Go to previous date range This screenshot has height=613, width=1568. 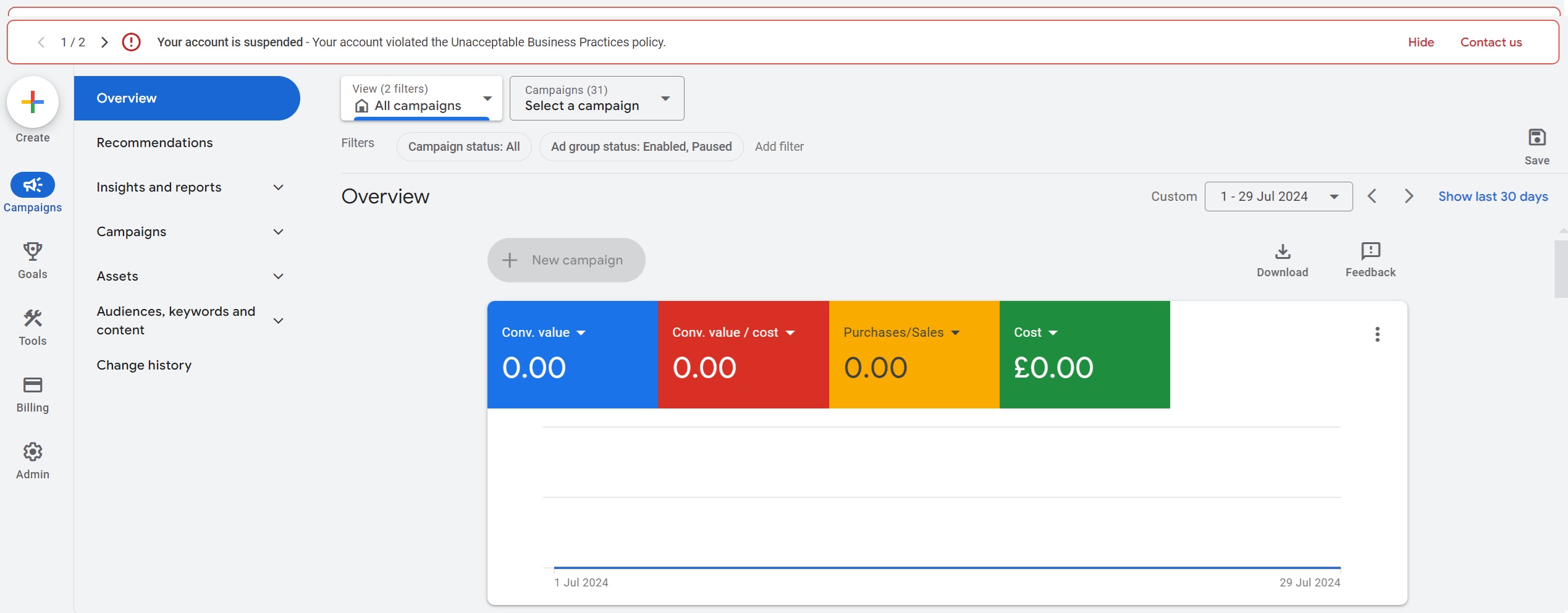(x=1372, y=197)
